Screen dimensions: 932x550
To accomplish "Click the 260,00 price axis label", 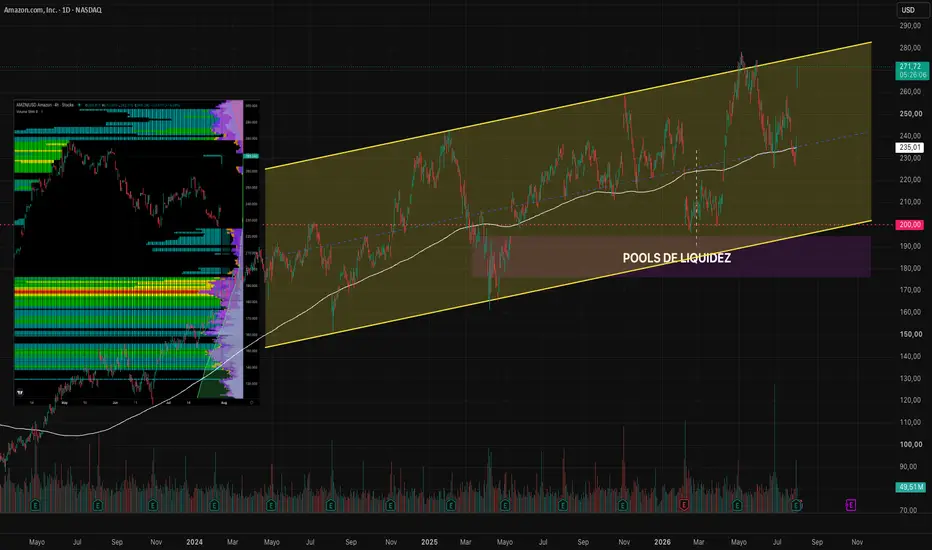I will point(910,92).
